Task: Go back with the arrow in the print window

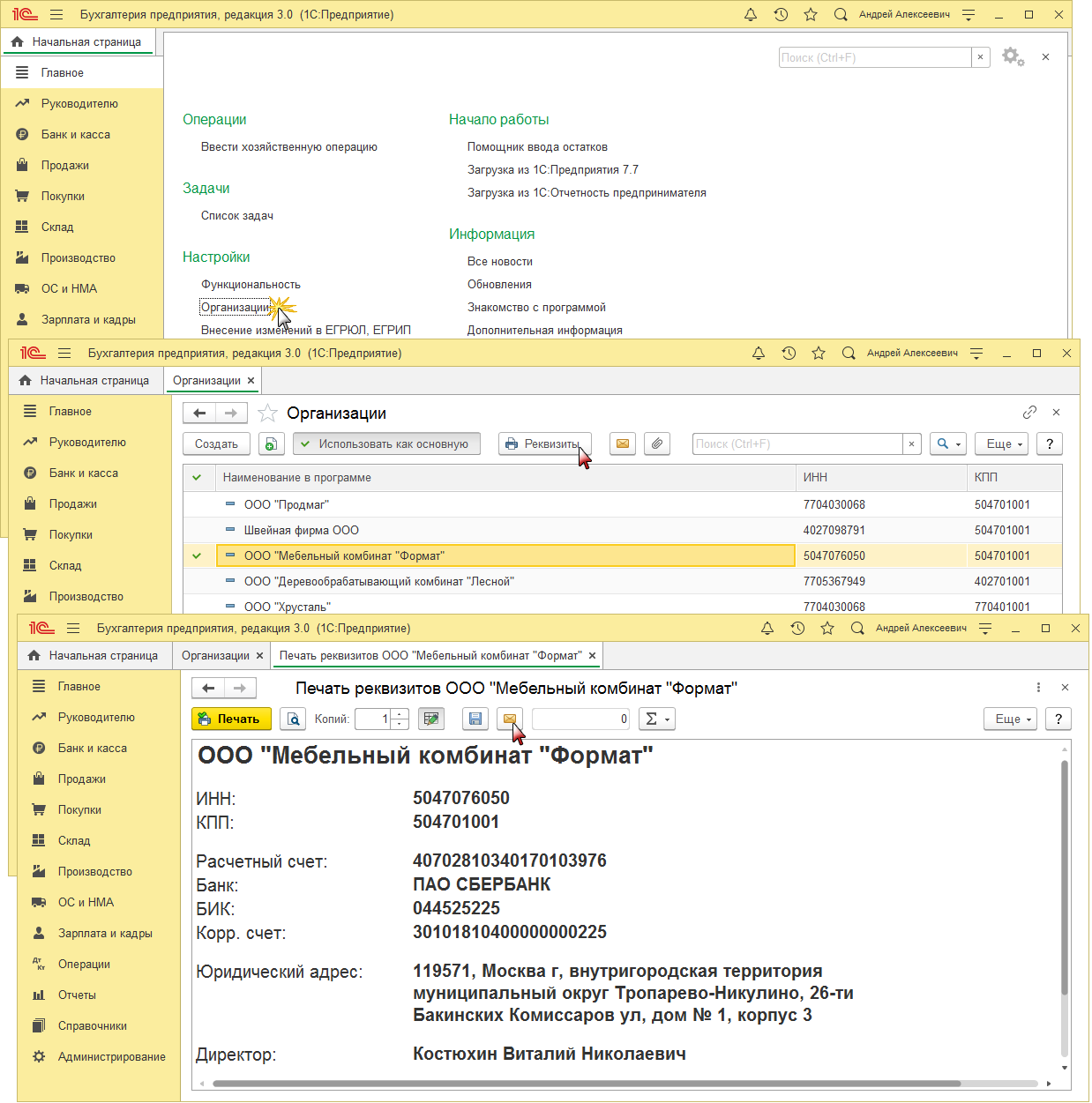Action: [x=208, y=688]
